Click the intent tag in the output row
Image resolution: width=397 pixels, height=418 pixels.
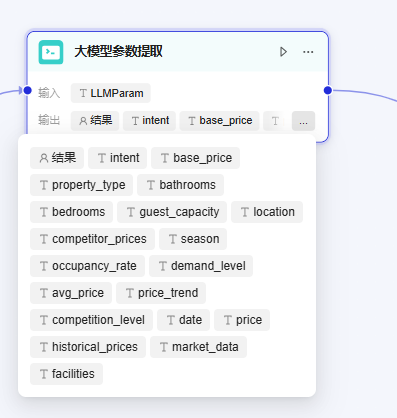[149, 121]
